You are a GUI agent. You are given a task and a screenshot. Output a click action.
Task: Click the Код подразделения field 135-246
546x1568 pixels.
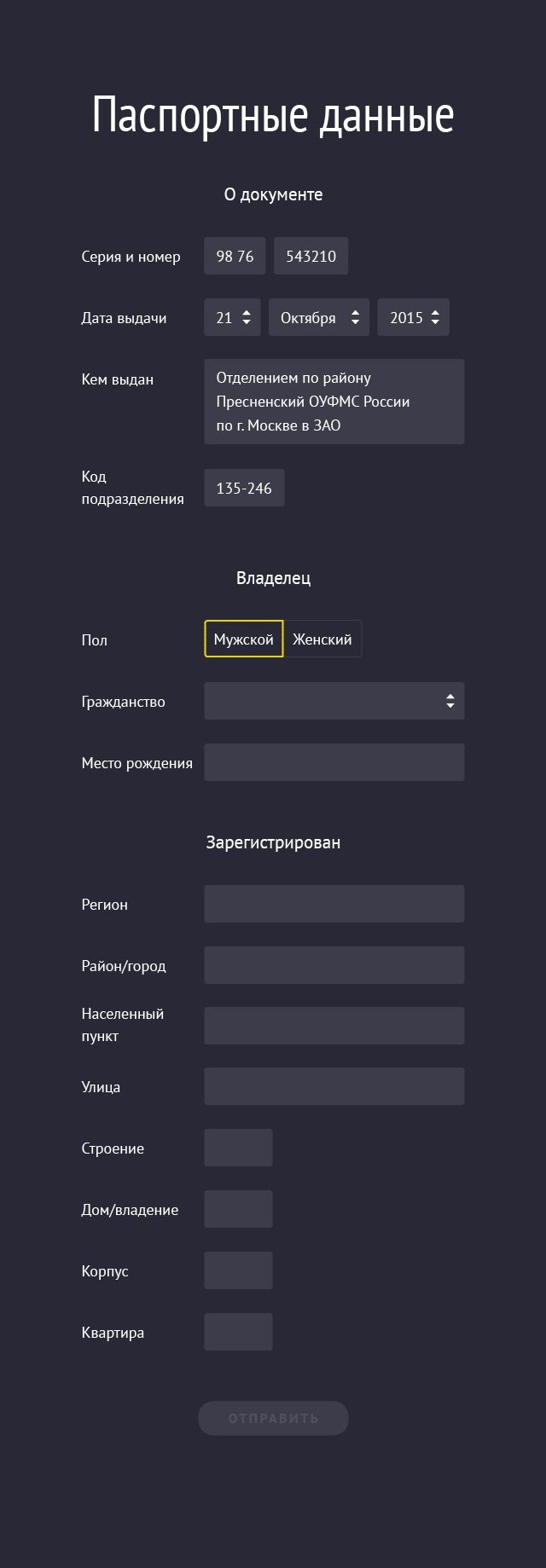244,488
